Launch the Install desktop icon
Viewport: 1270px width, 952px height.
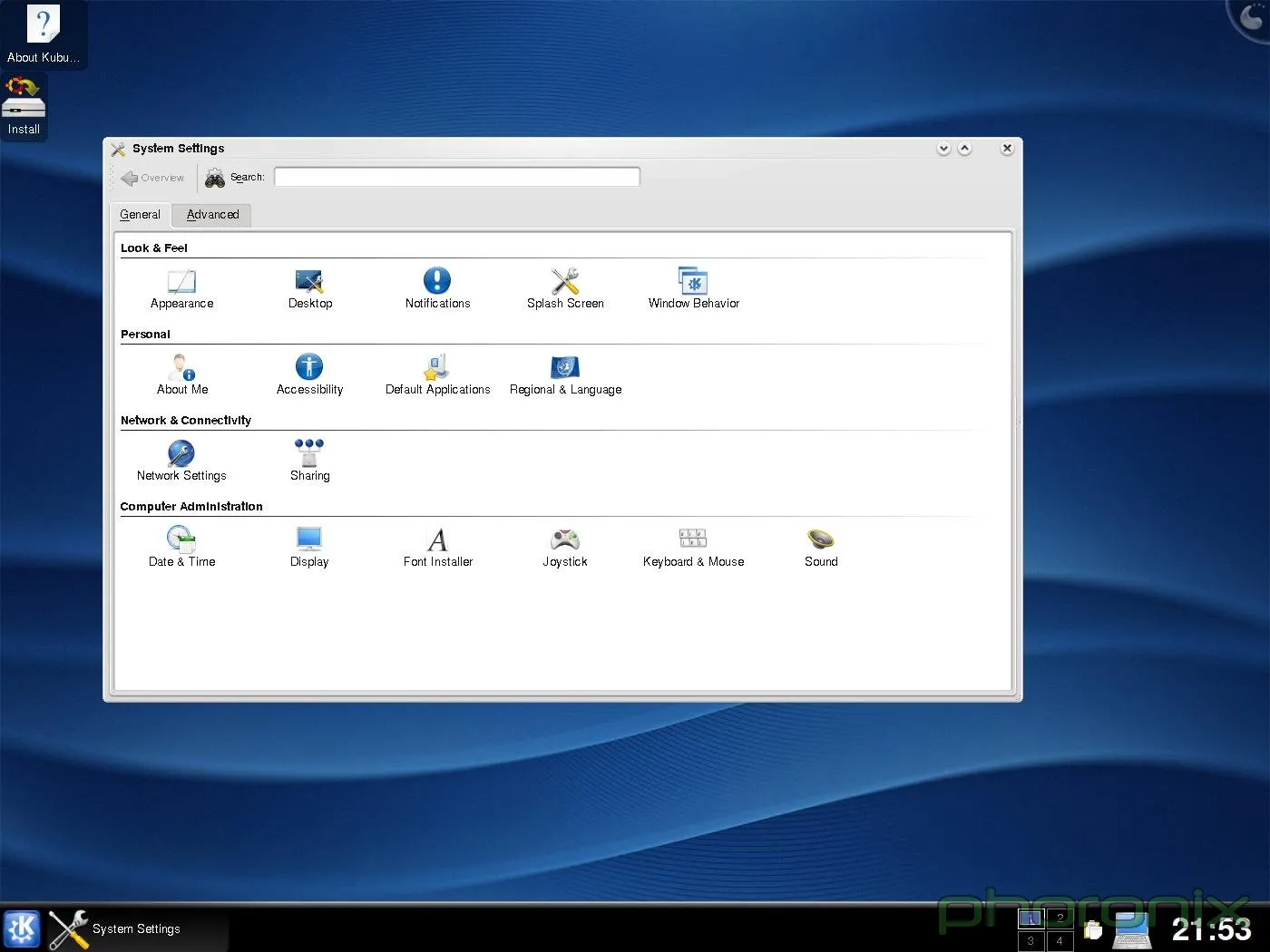[24, 106]
